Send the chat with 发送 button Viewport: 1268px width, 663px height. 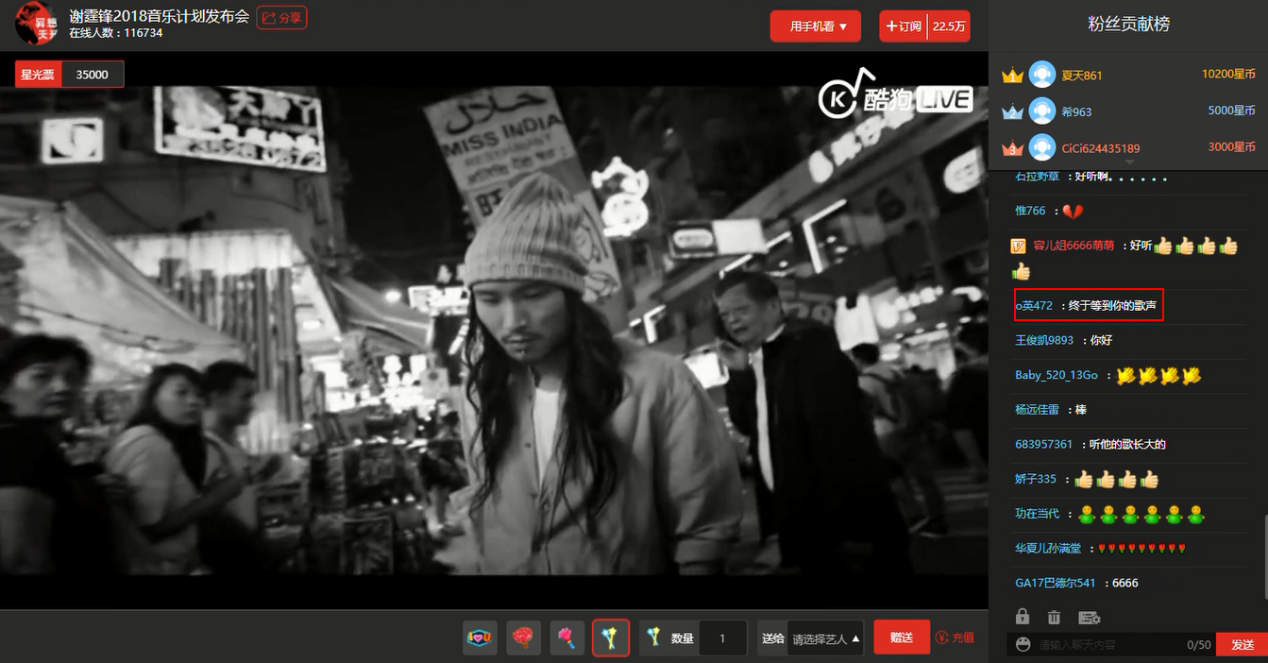(x=1241, y=645)
